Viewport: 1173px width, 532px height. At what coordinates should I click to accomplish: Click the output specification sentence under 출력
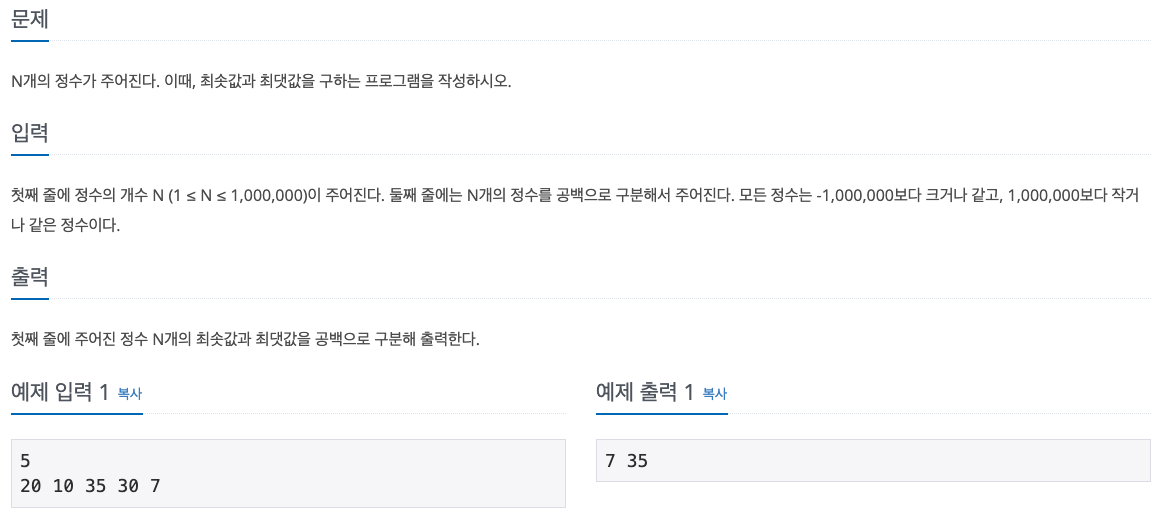(x=245, y=339)
